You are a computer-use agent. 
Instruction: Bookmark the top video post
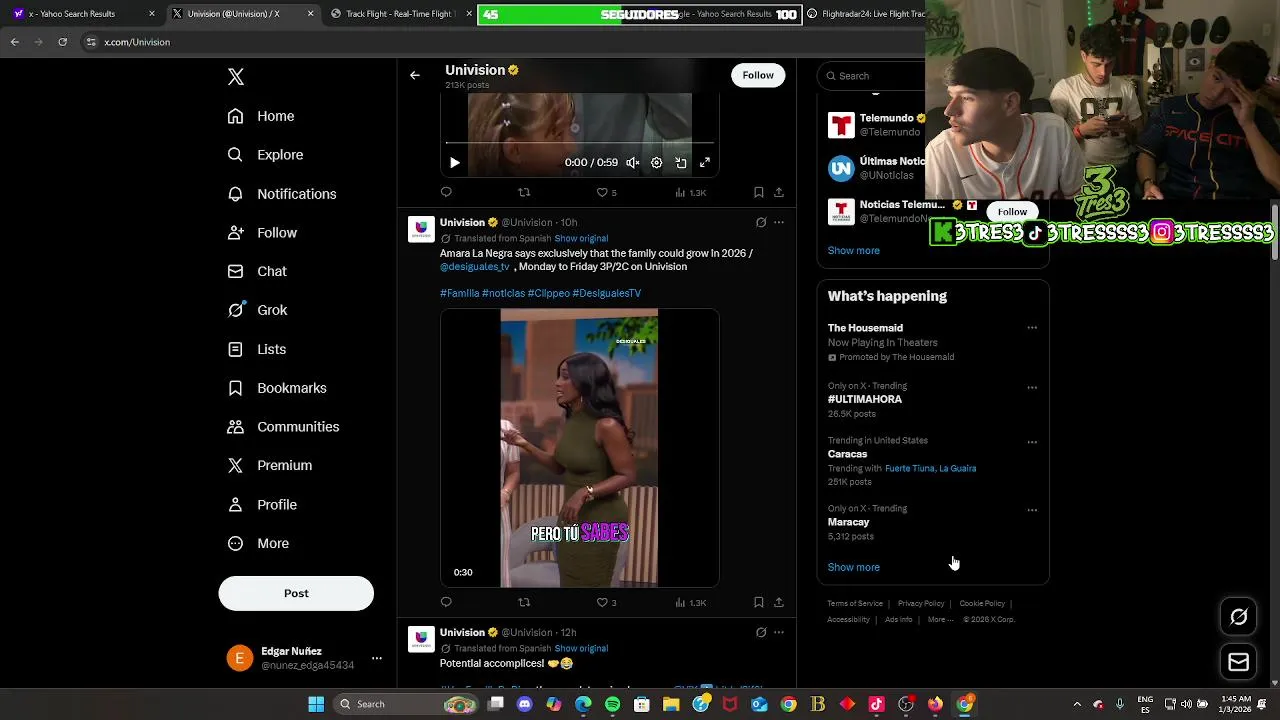[758, 192]
